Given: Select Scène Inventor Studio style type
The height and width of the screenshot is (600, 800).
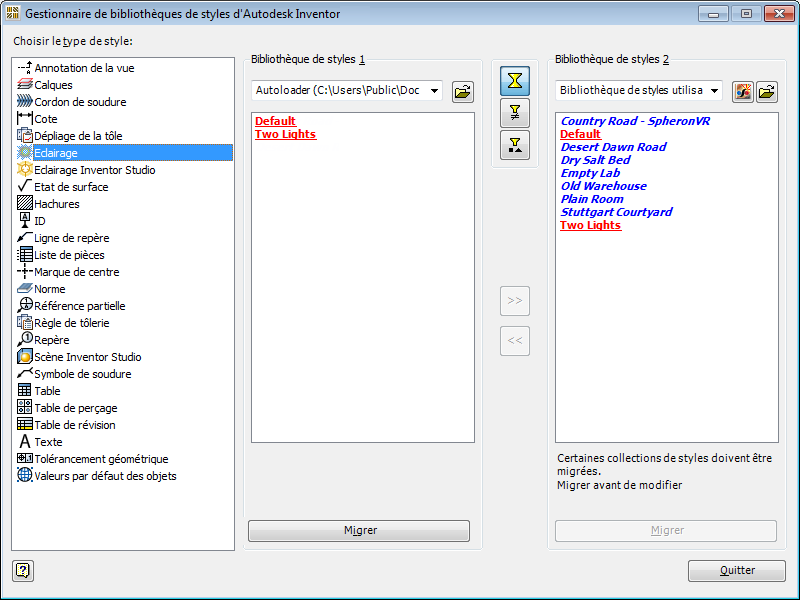Looking at the screenshot, I should [x=79, y=357].
